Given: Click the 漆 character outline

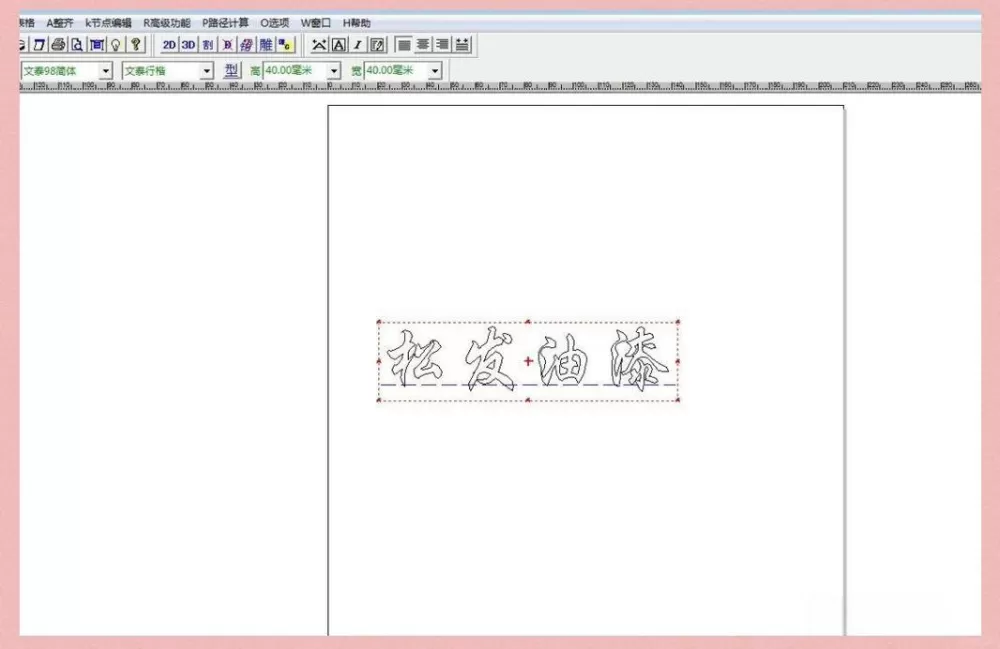Looking at the screenshot, I should [x=639, y=359].
